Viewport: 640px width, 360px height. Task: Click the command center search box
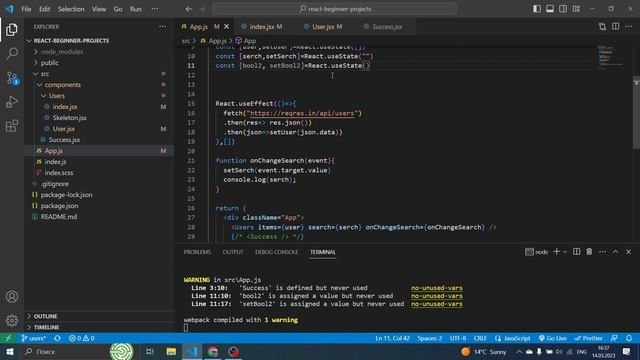tap(334, 9)
